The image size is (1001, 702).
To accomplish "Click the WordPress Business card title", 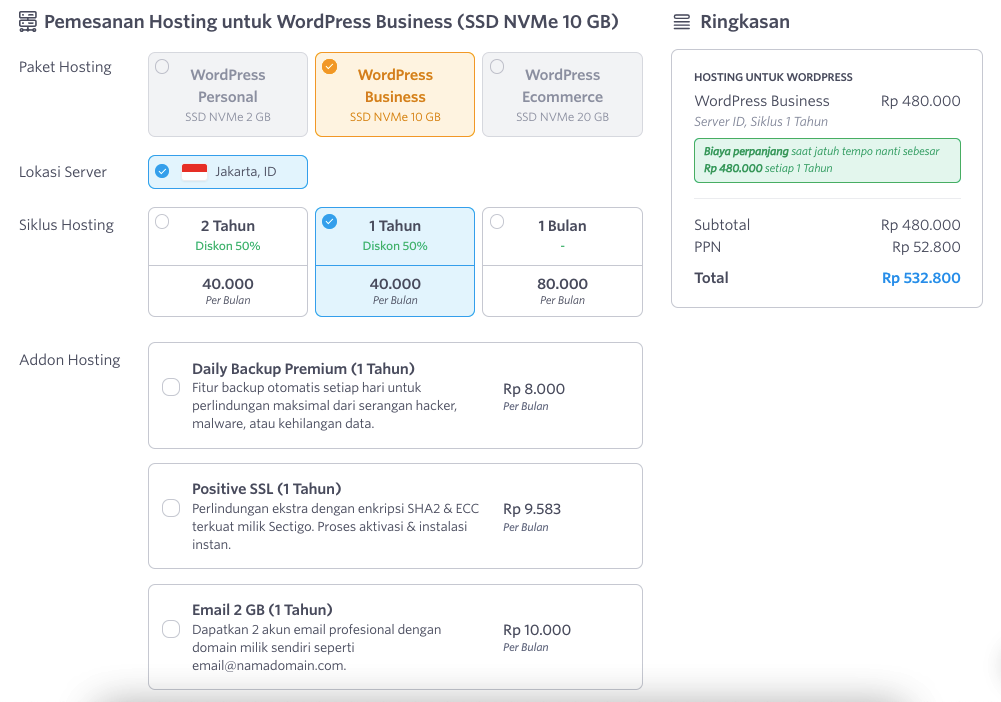I will 395,86.
